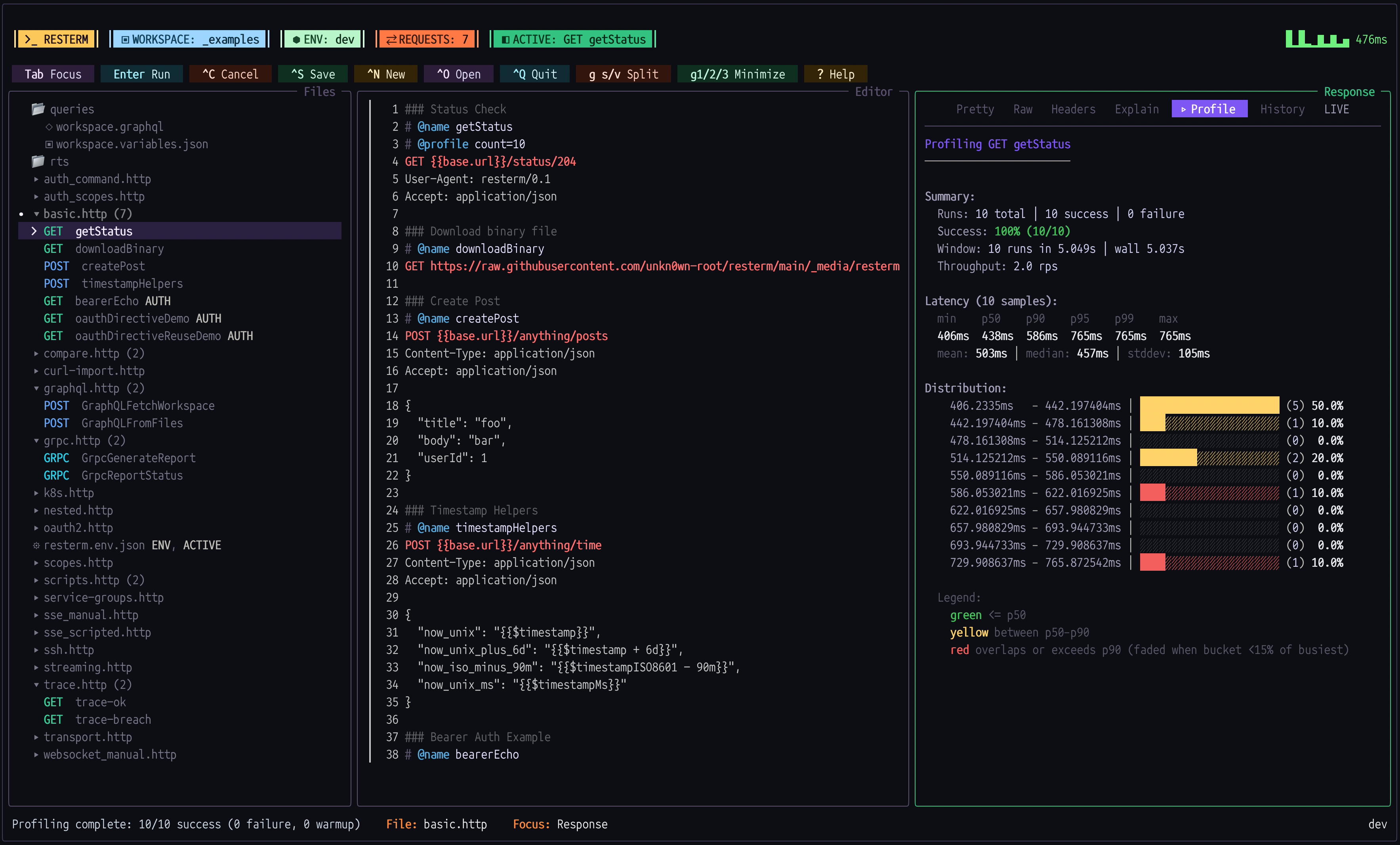The height and width of the screenshot is (845, 1400).
Task: Collapse graphql.http (2)
Action: pos(36,388)
